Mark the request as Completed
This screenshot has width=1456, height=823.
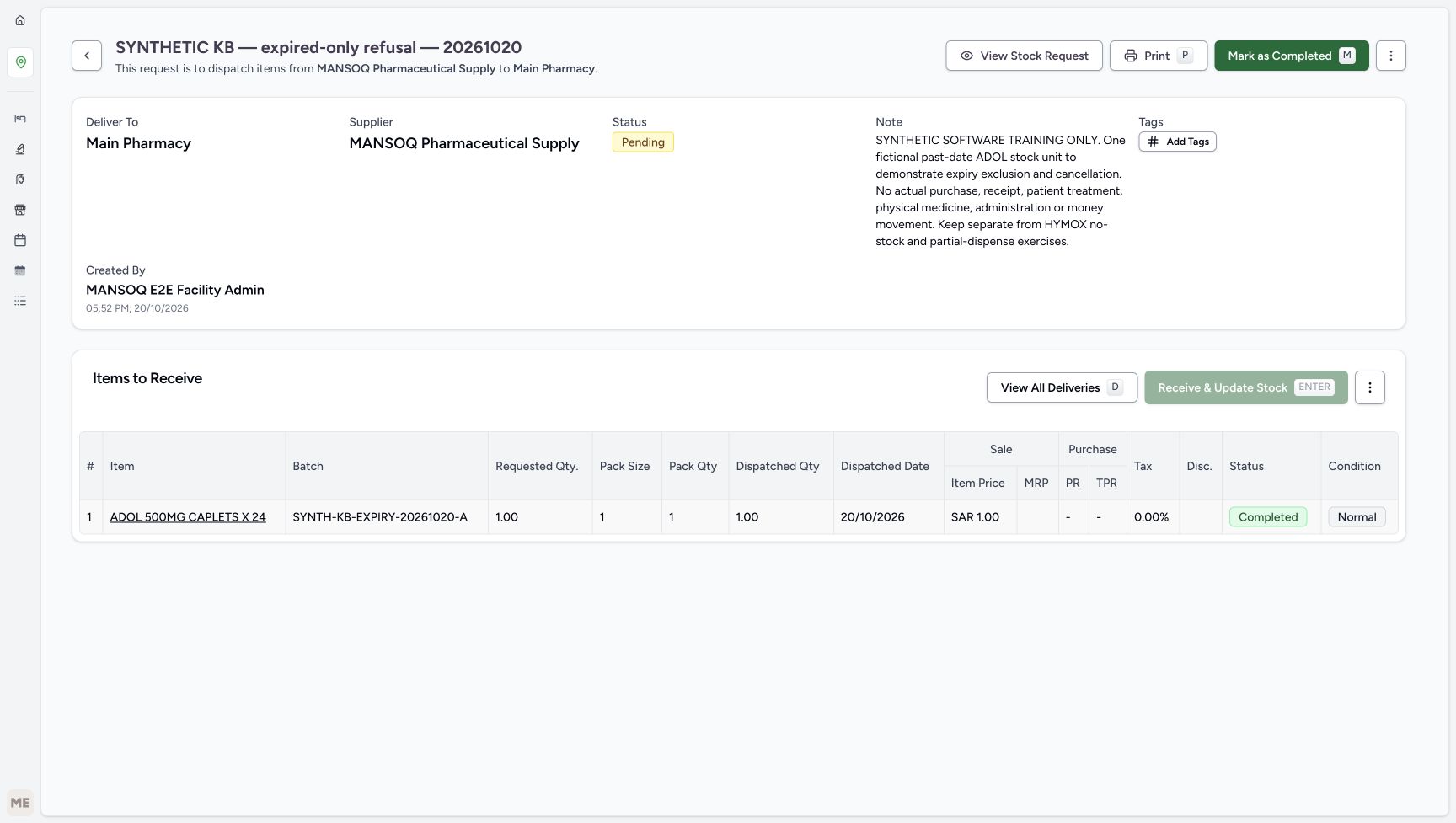point(1291,56)
